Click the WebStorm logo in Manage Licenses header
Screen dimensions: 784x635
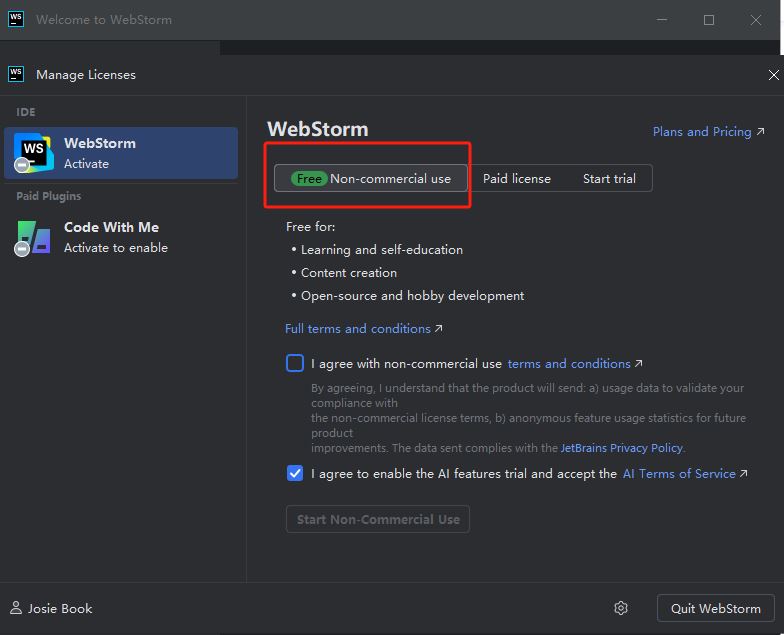coord(16,74)
